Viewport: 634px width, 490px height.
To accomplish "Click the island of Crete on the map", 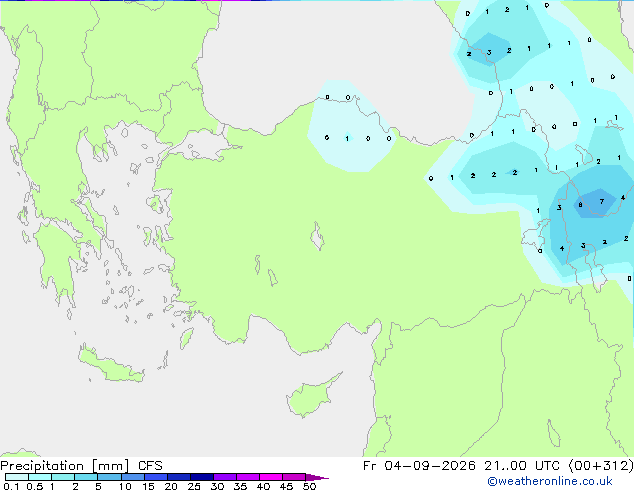I will coord(111,364).
